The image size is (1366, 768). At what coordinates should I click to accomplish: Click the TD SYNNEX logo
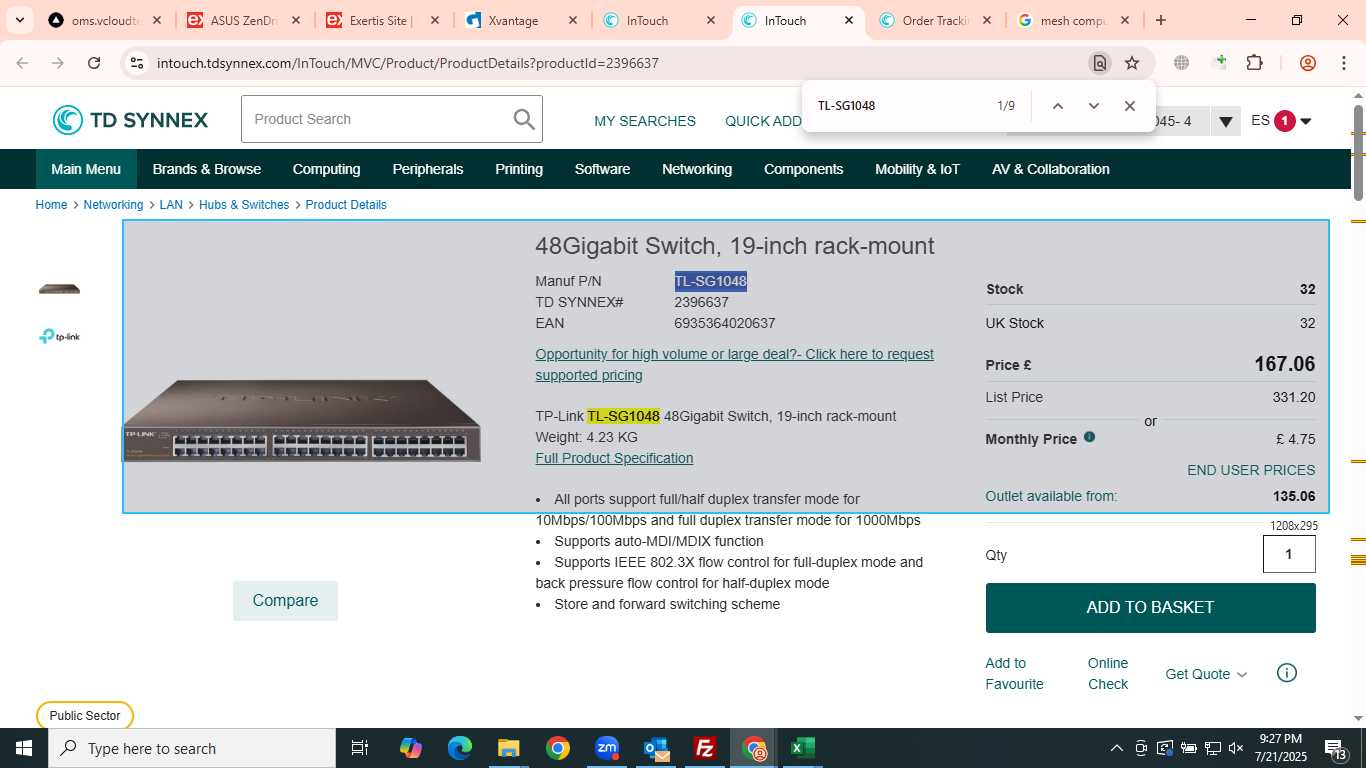[130, 120]
